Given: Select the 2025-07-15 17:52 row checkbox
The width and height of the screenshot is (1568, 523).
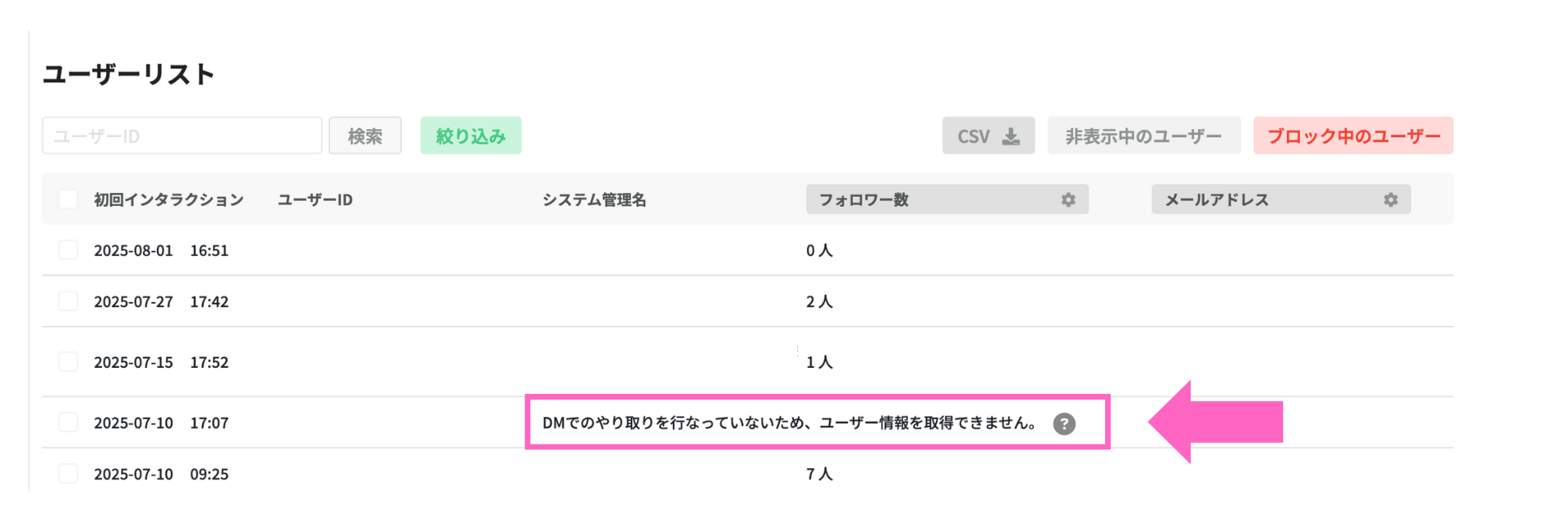Looking at the screenshot, I should point(69,361).
